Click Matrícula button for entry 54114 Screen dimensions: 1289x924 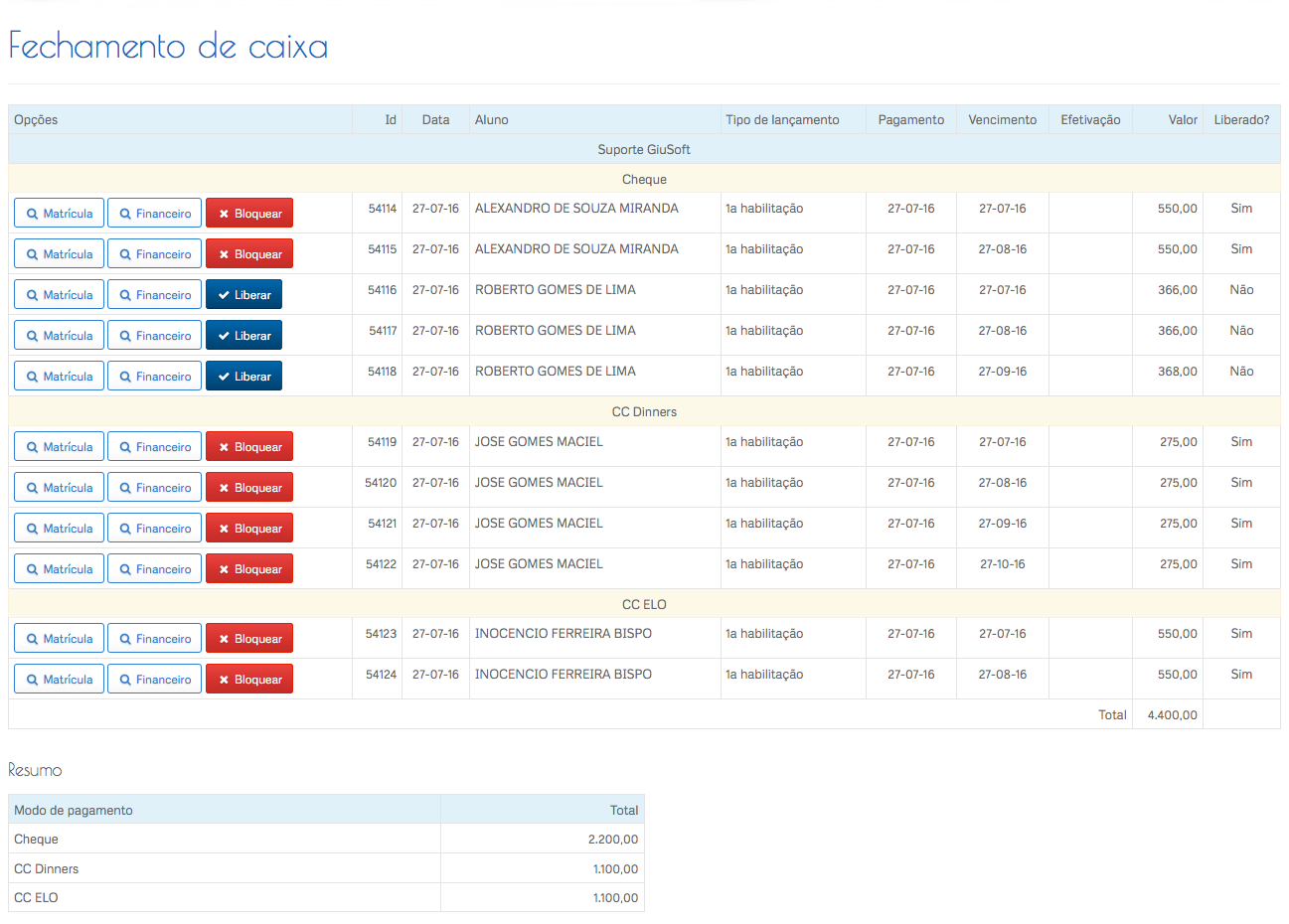[x=59, y=214]
